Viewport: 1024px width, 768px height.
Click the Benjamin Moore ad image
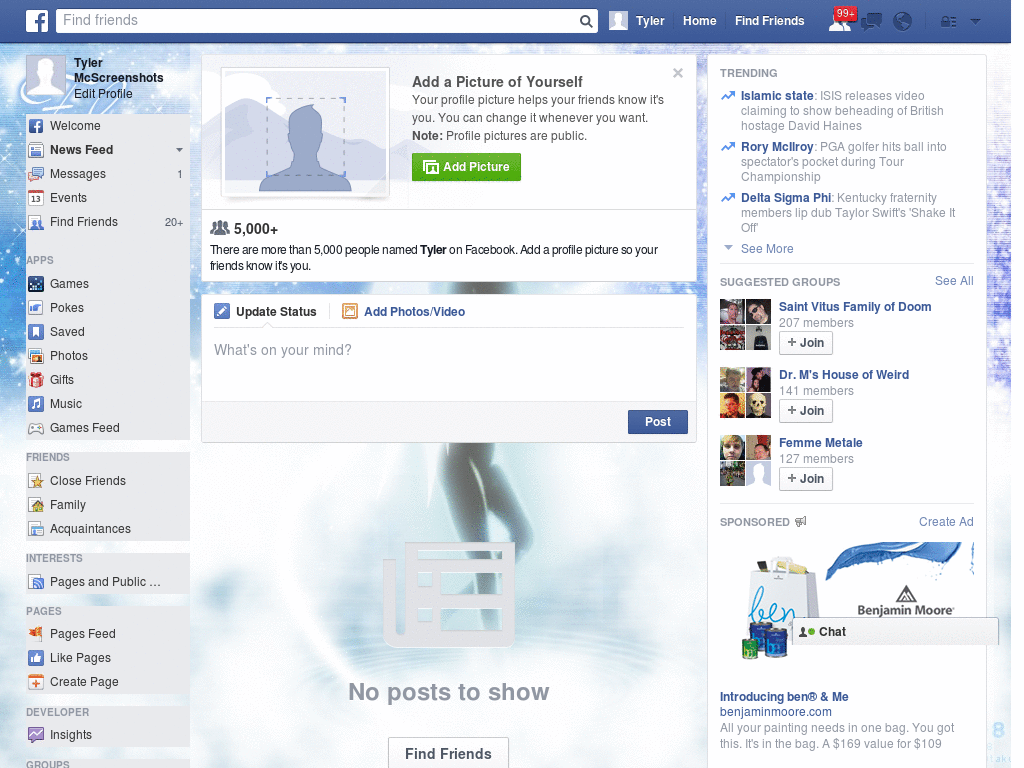coord(846,601)
